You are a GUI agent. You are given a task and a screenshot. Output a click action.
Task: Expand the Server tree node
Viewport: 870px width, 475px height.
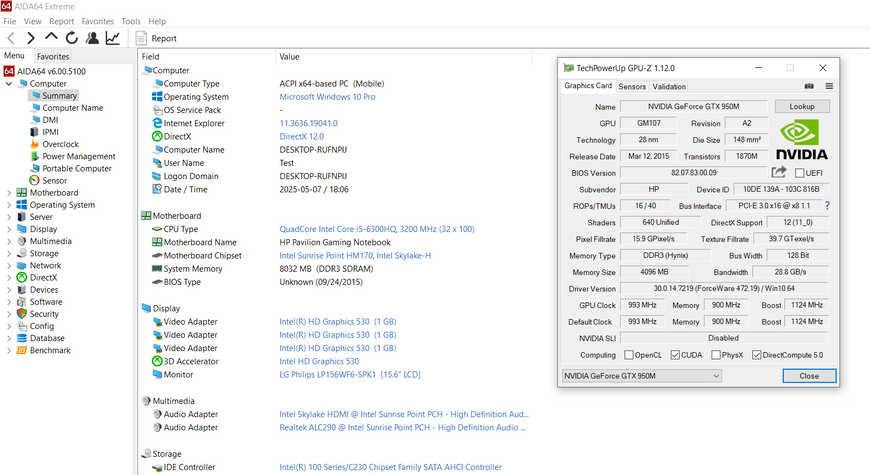point(8,217)
